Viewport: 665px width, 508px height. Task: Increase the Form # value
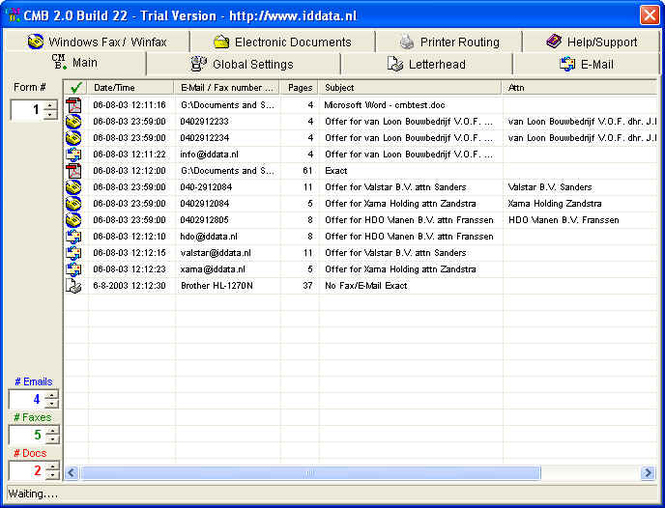pos(50,106)
